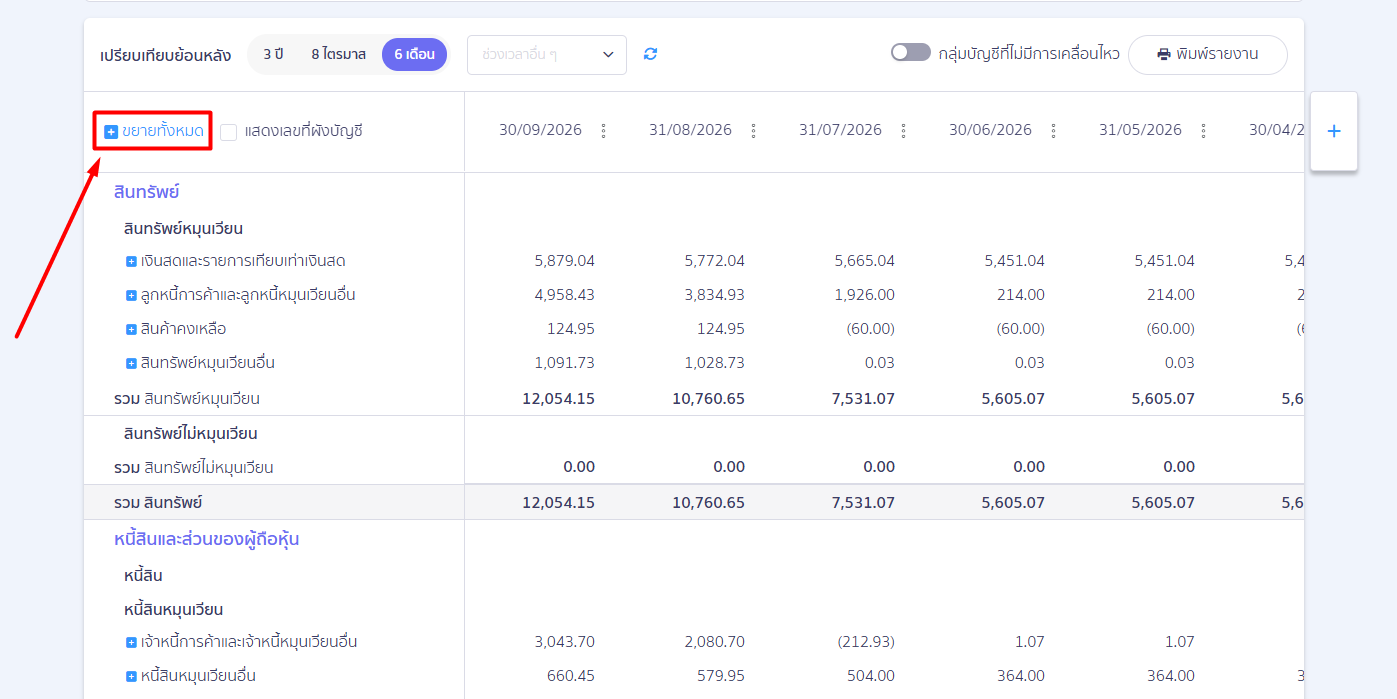Click the หนี้สินและส่วนของผู้ถือหุ้น heading
1397x699 pixels.
207,540
